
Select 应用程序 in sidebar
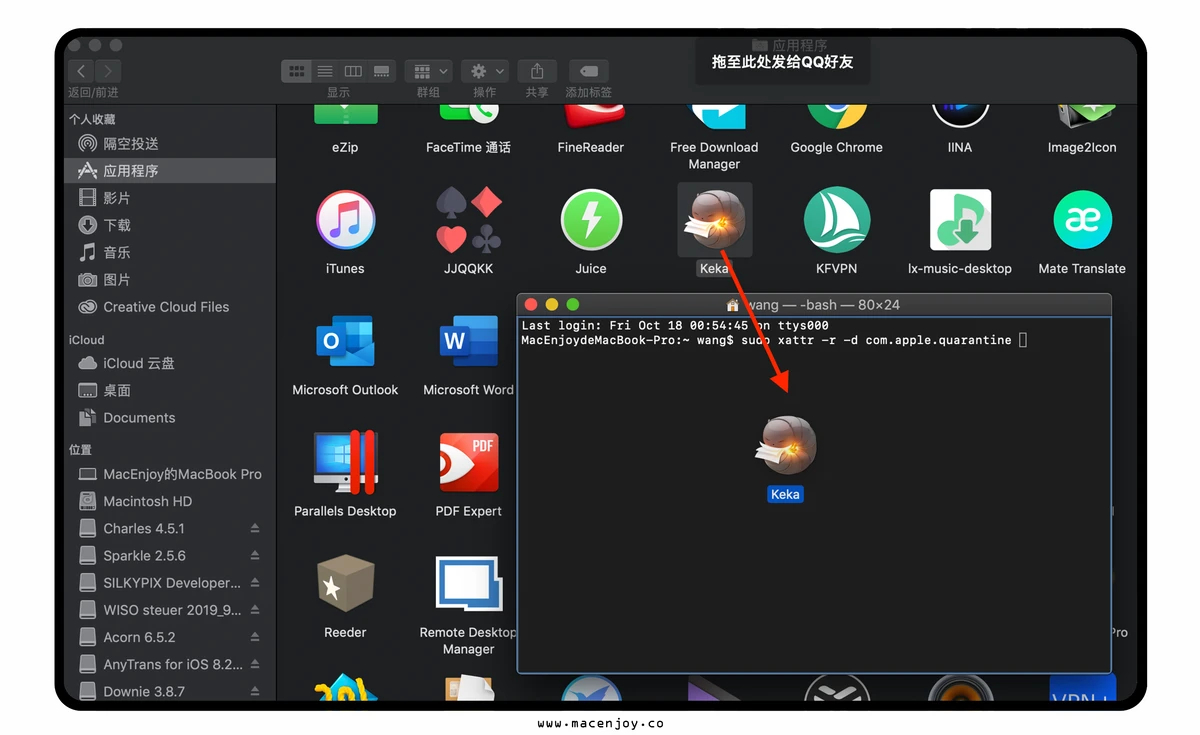tap(171, 171)
